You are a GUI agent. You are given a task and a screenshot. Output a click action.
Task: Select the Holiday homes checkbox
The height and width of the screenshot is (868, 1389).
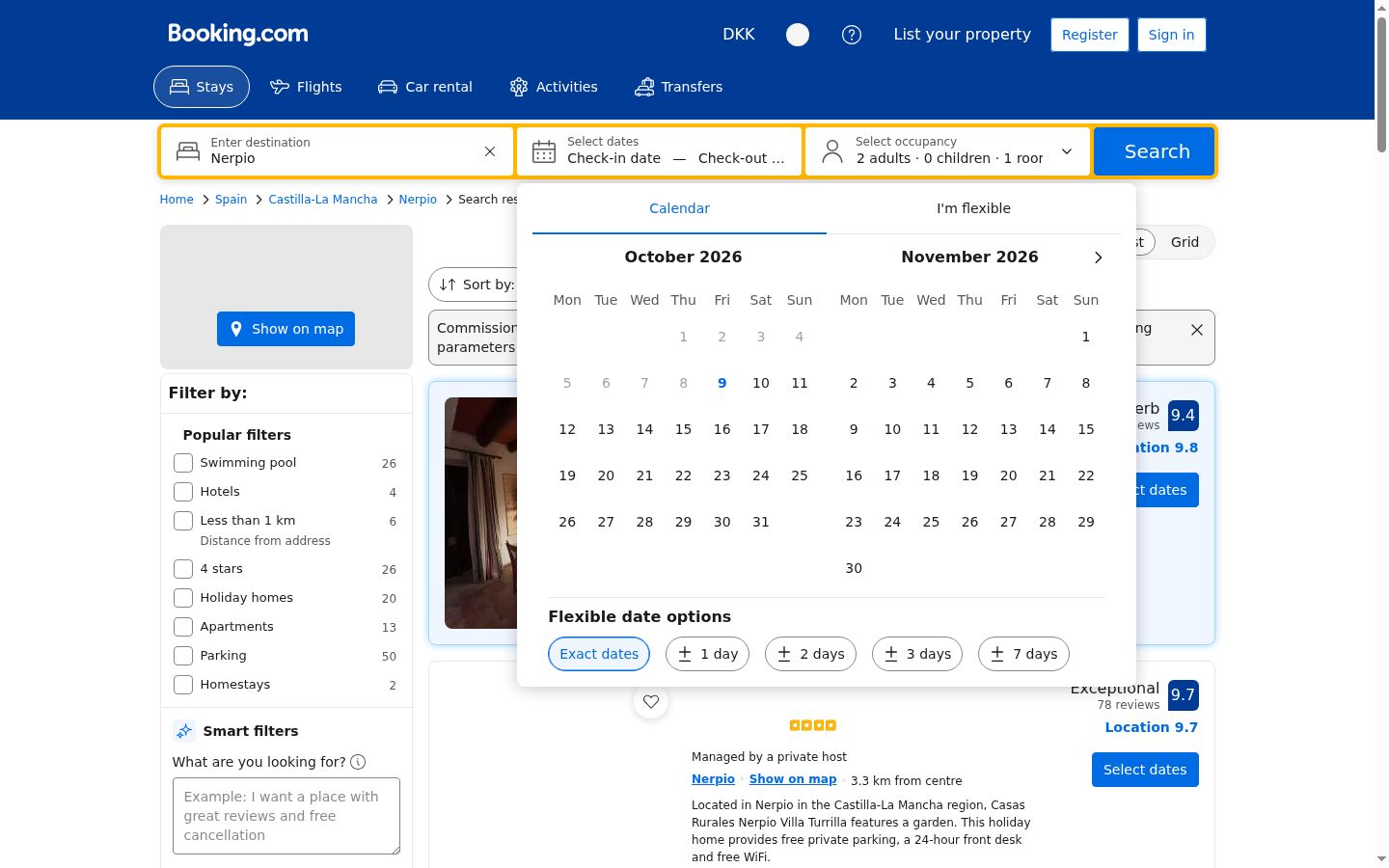[x=183, y=598]
